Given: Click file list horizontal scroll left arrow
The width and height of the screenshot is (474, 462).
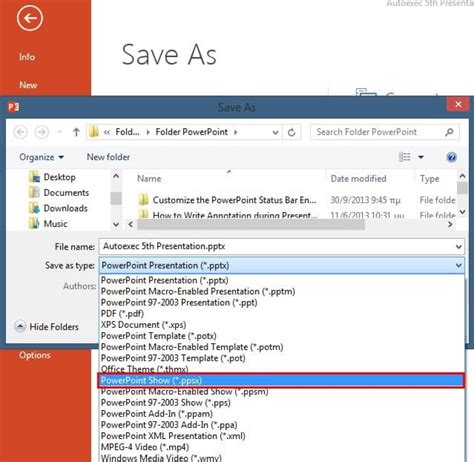Looking at the screenshot, I should coord(131,224).
